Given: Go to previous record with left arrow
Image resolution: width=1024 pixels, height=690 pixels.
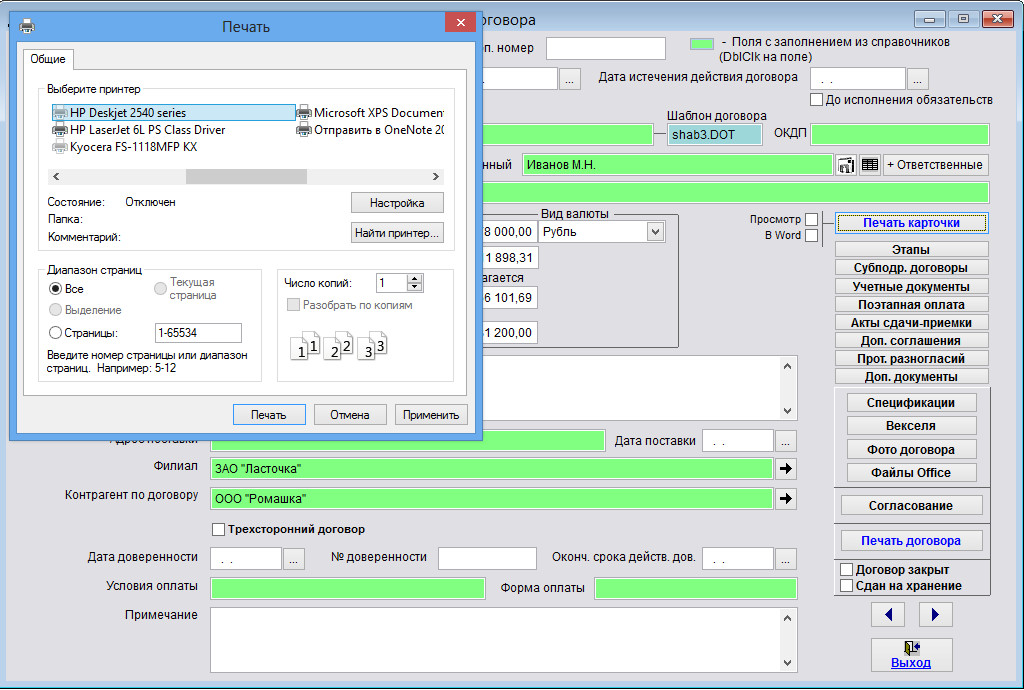Looking at the screenshot, I should point(888,614).
